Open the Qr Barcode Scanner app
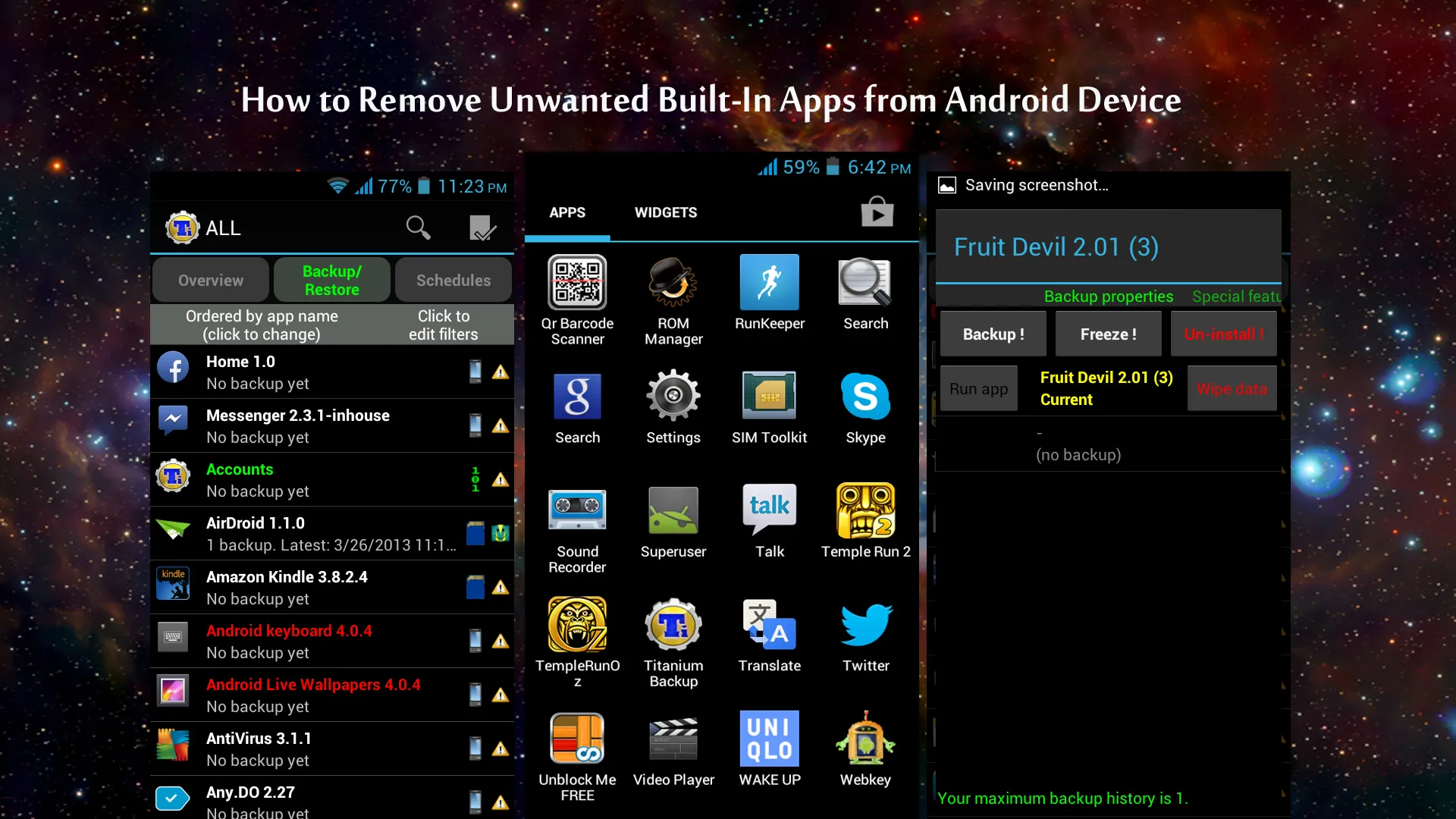 point(577,300)
